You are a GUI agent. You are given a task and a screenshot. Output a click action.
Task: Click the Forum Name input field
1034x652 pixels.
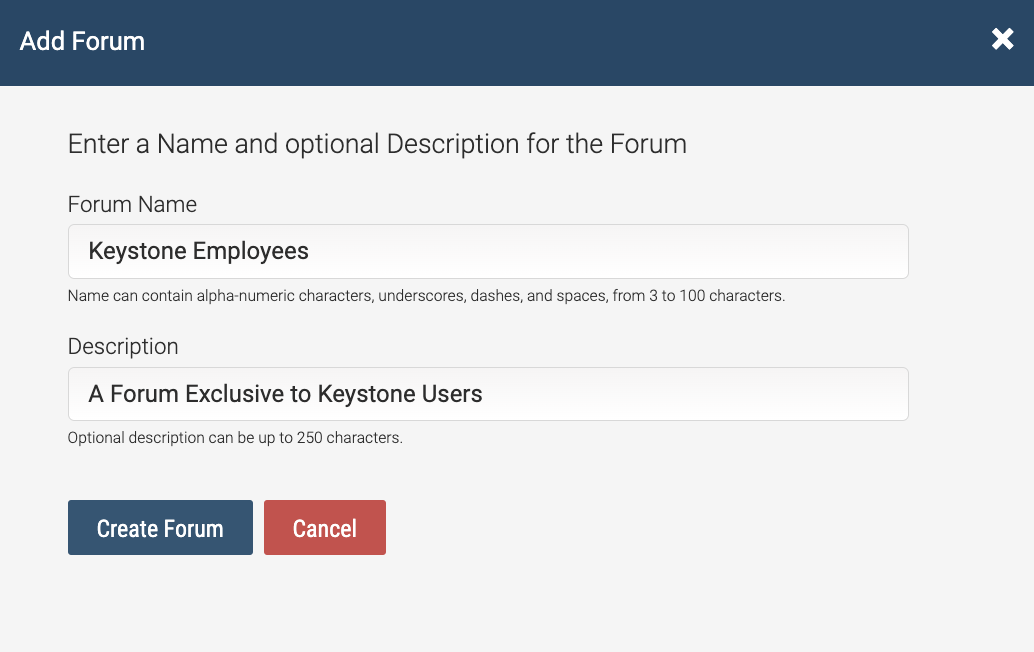pyautogui.click(x=488, y=251)
